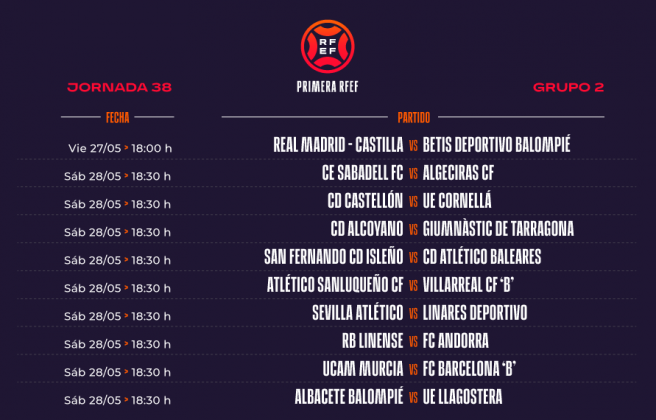The height and width of the screenshot is (420, 656).
Task: Select the Jornada 38 label
Action: 119,87
